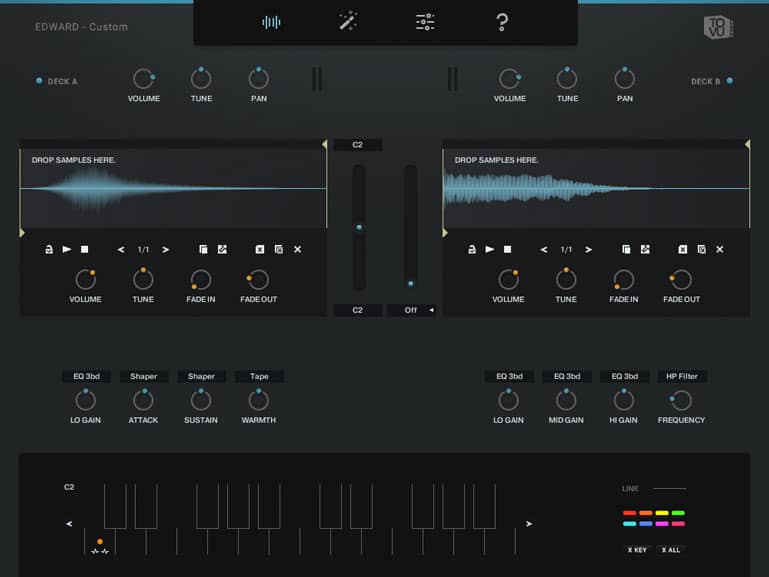Click the right vertical crossfade slider handle
The image size is (769, 577).
click(x=411, y=283)
